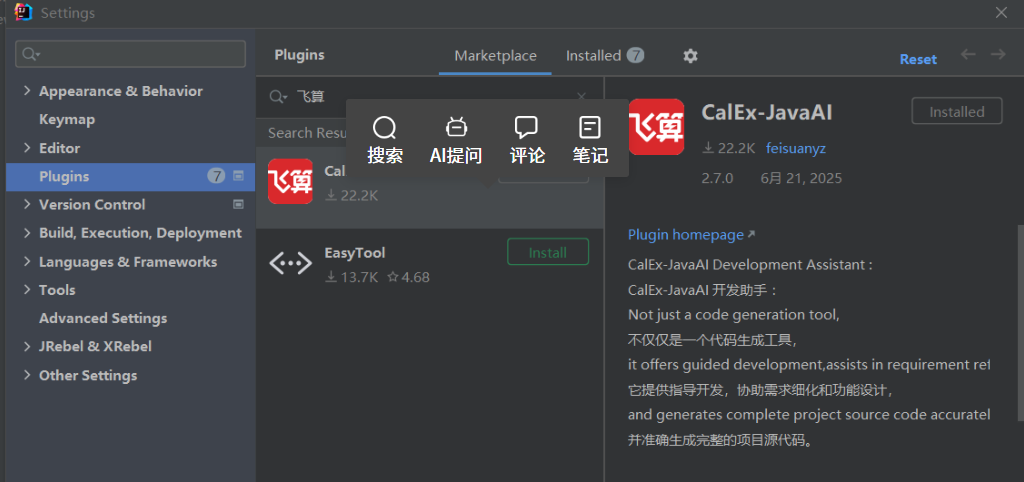
Task: Click the Installed button for CalEx-JavaAI
Action: (x=957, y=111)
